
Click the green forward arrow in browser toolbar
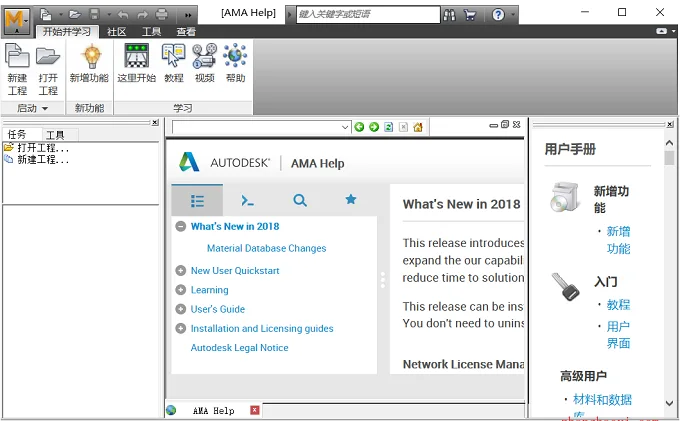[x=374, y=127]
